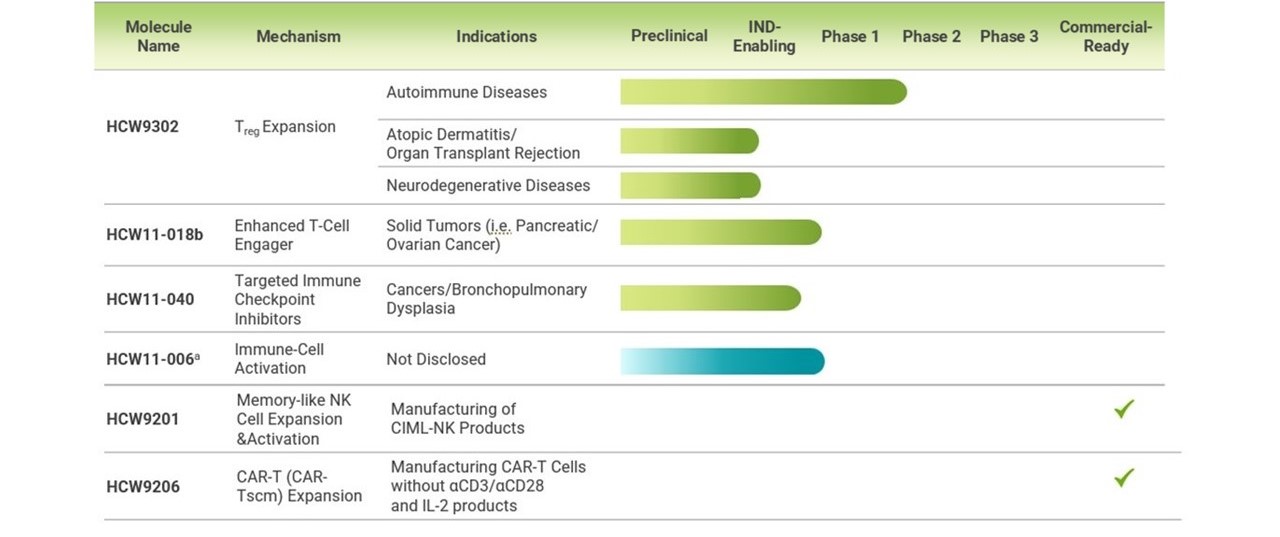
Task: Select the Cancers/Bronchopulmonary Dysplasia progress bar
Action: pyautogui.click(x=711, y=298)
